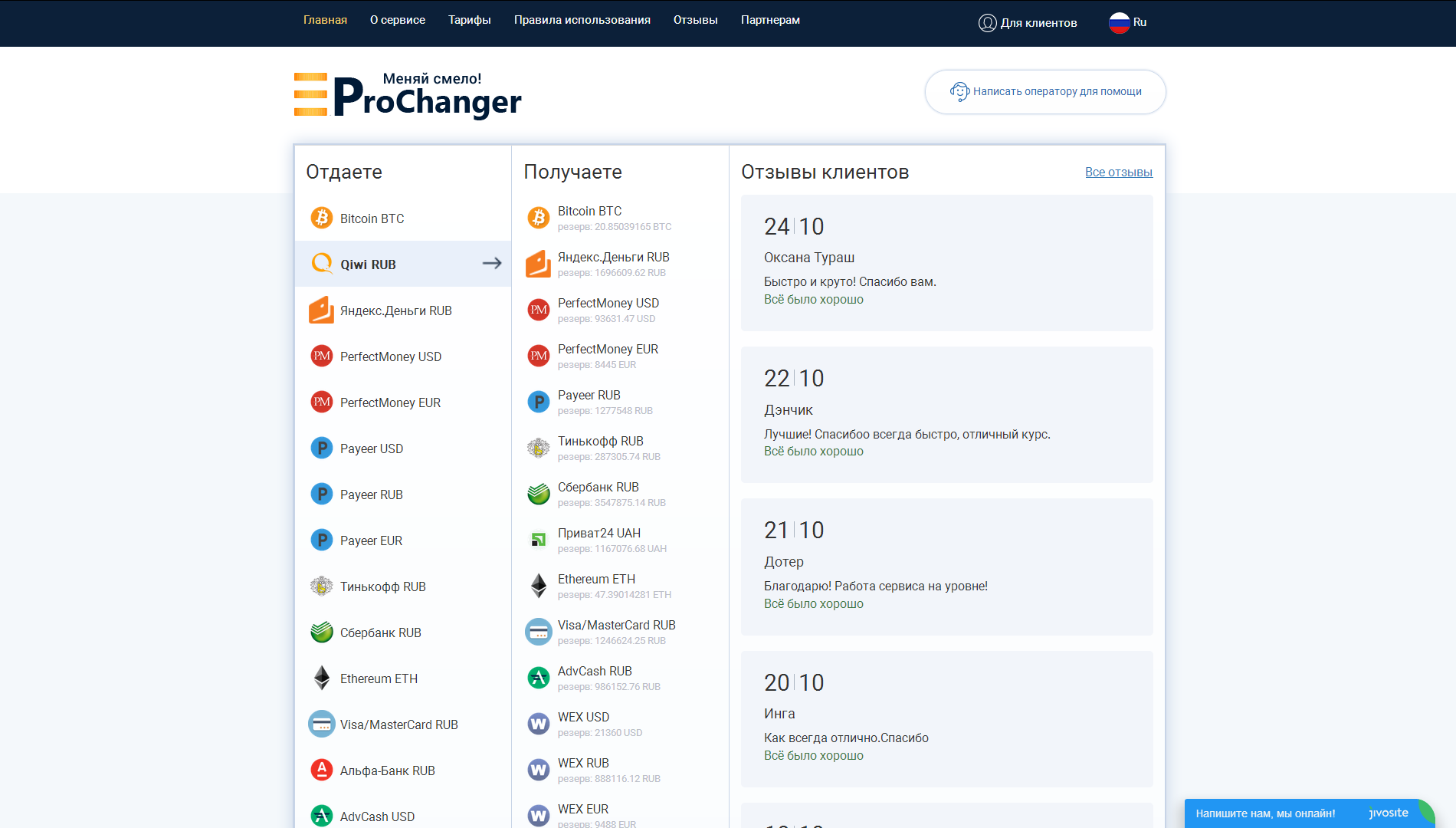
Task: Click the WEX RUB icon under Получаете
Action: click(x=539, y=770)
